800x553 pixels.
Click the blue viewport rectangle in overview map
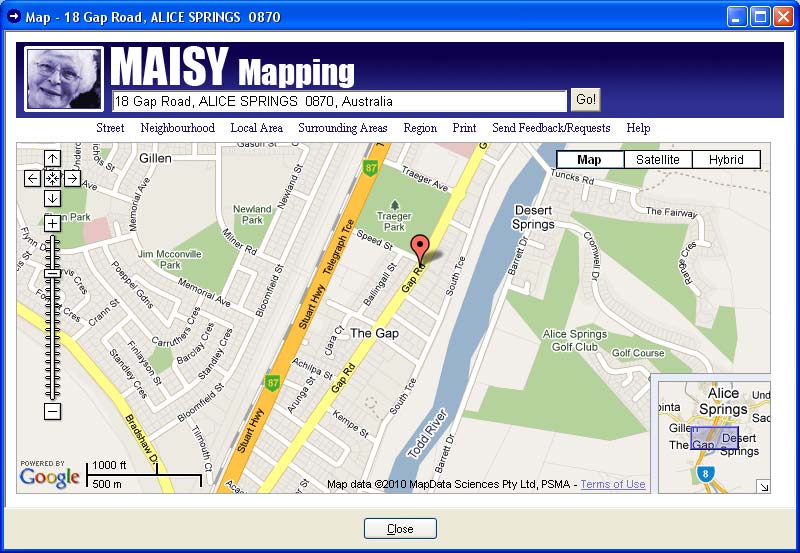(x=714, y=438)
